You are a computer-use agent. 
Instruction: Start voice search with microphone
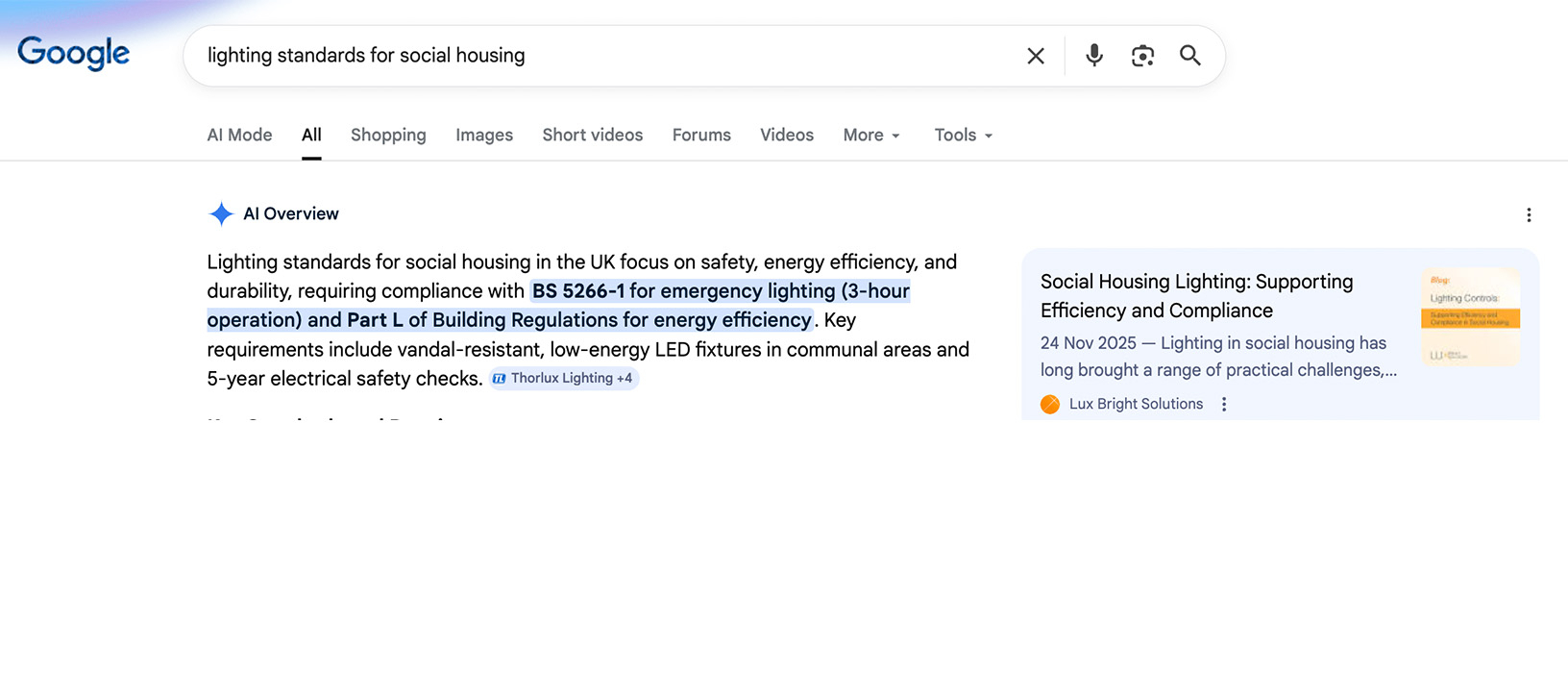1093,56
